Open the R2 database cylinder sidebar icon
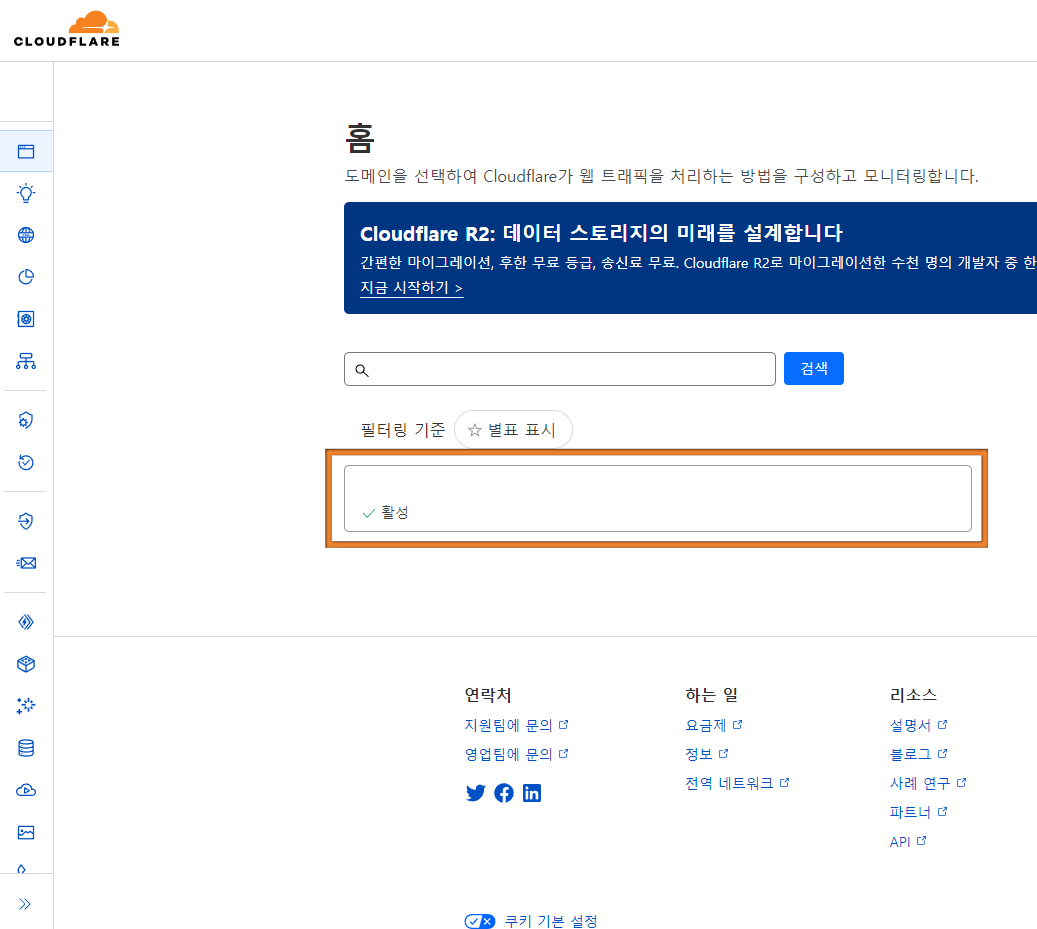 tap(26, 748)
